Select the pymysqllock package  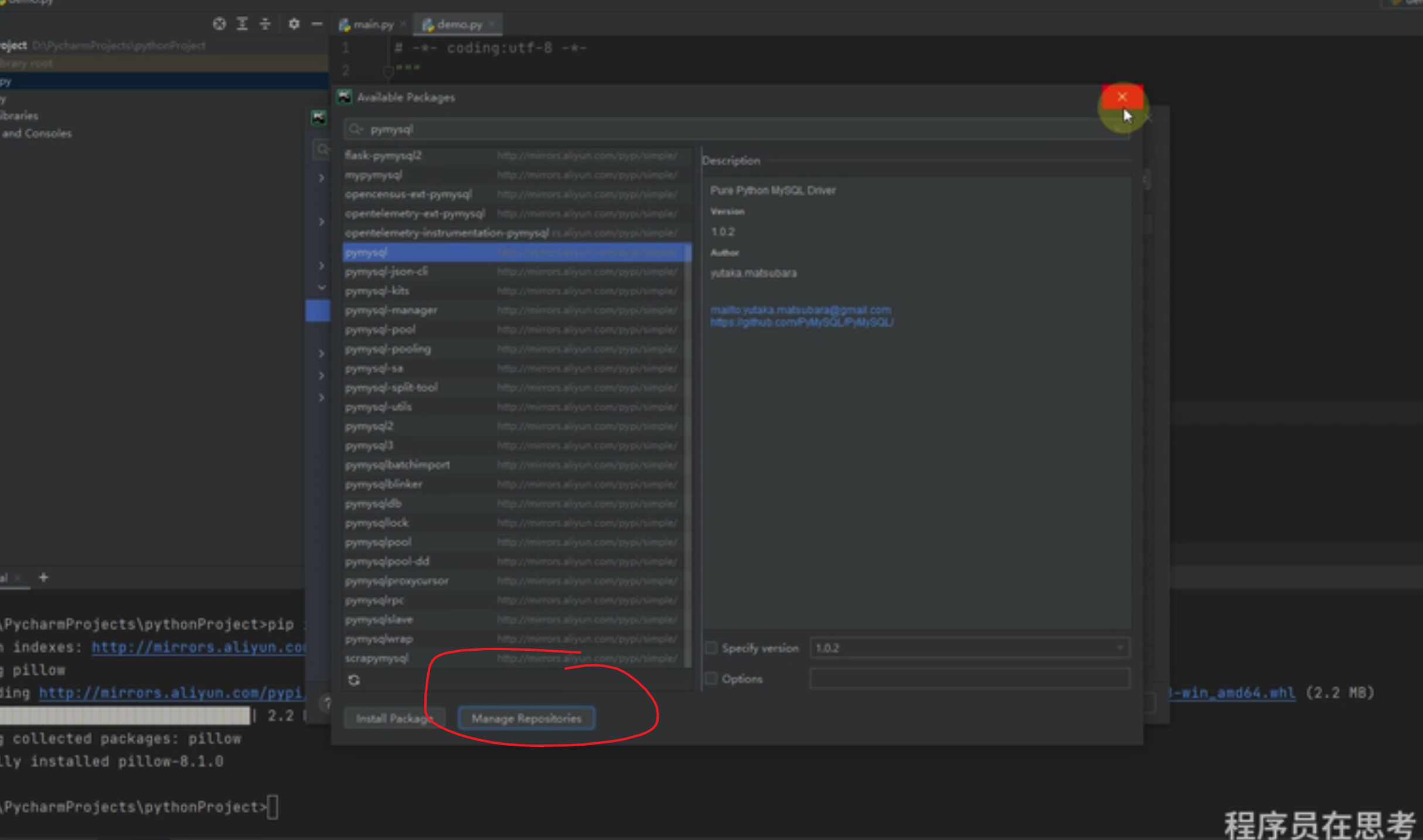click(513, 523)
